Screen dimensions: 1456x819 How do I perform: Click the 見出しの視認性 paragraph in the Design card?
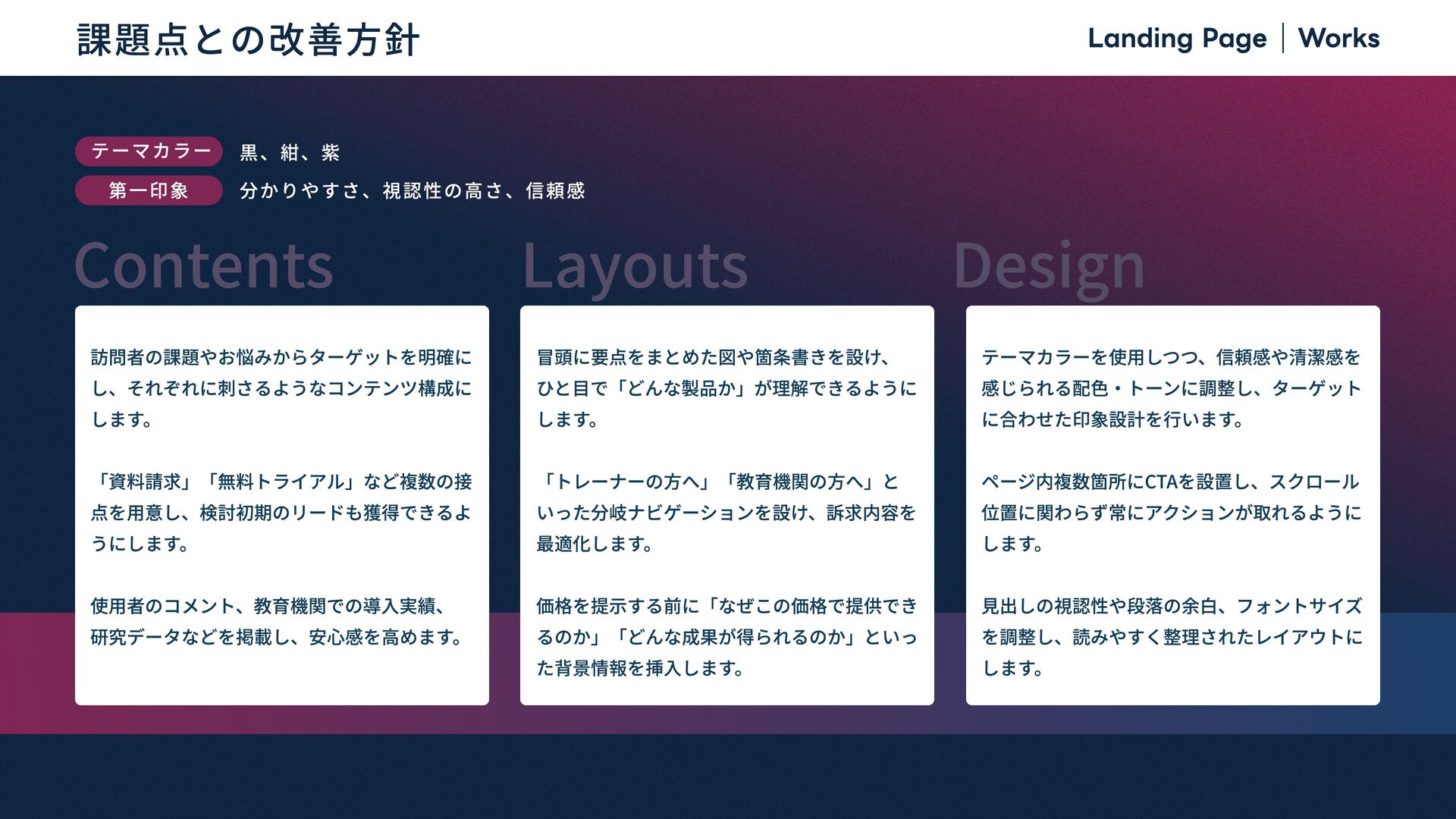click(1171, 637)
